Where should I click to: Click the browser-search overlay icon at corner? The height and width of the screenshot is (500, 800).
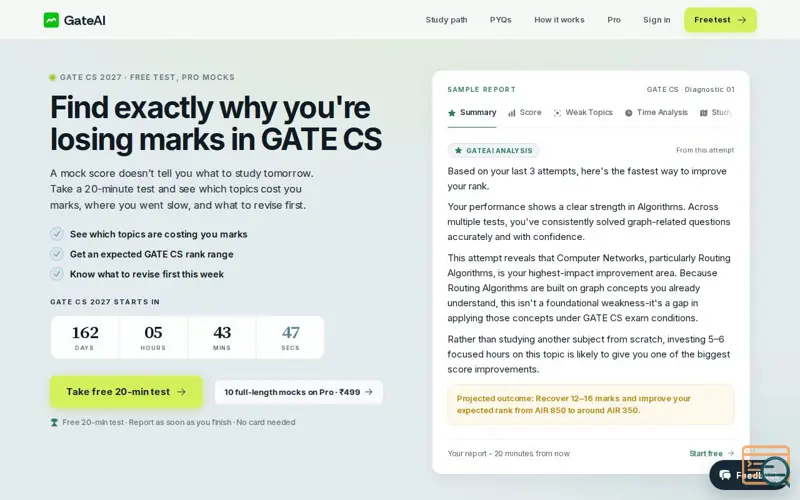coord(766,466)
